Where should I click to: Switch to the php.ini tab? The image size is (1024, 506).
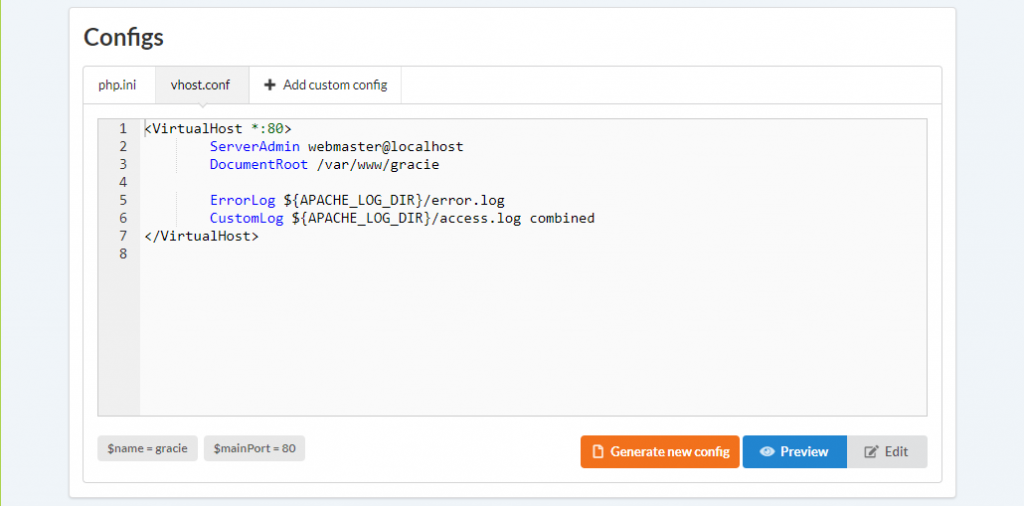[x=118, y=85]
